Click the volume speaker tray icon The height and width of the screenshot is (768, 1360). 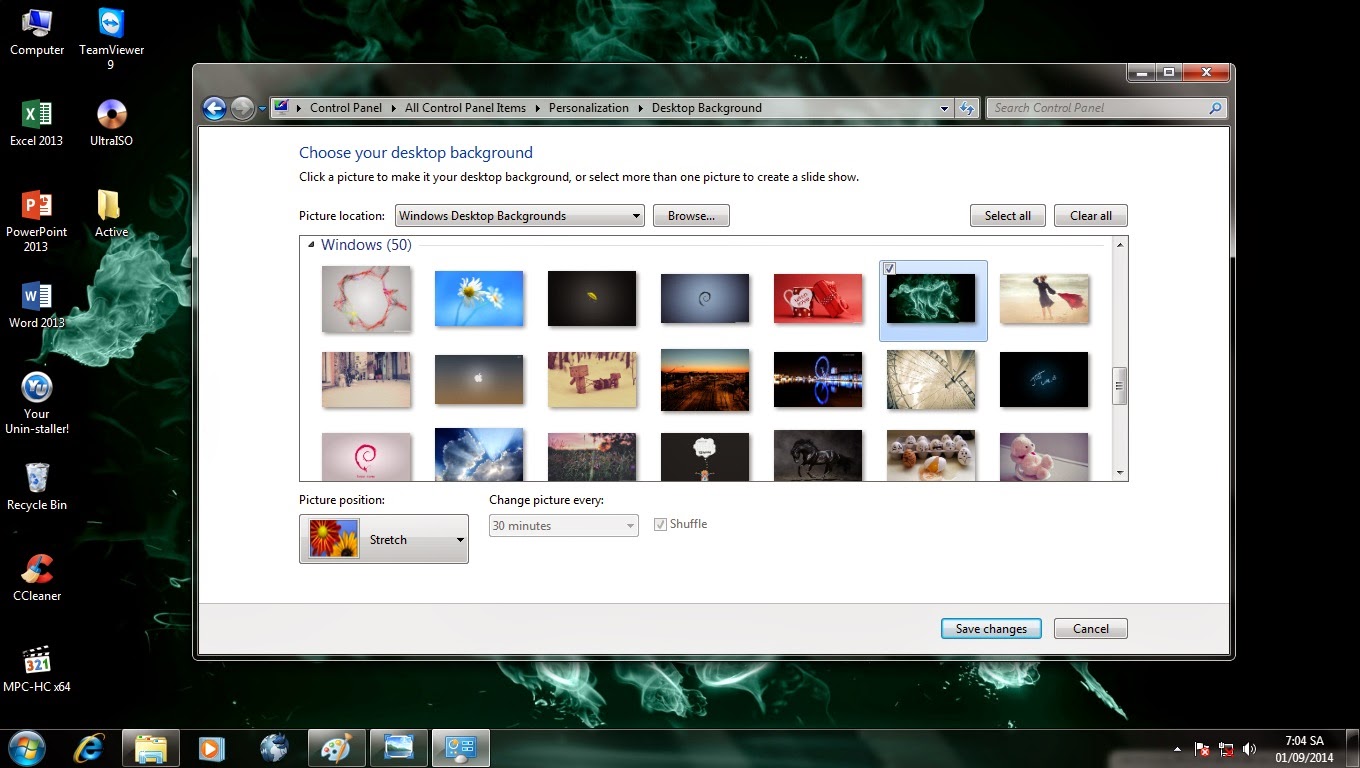[1249, 748]
